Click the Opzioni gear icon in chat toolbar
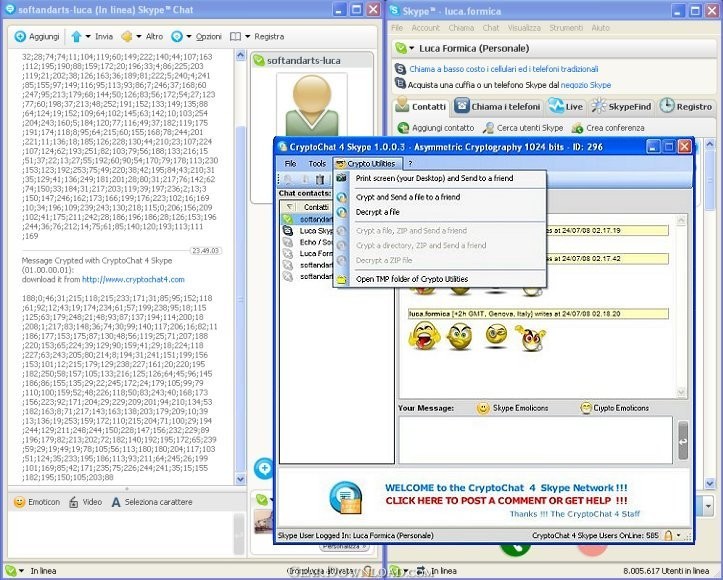723x580 pixels. 177,36
